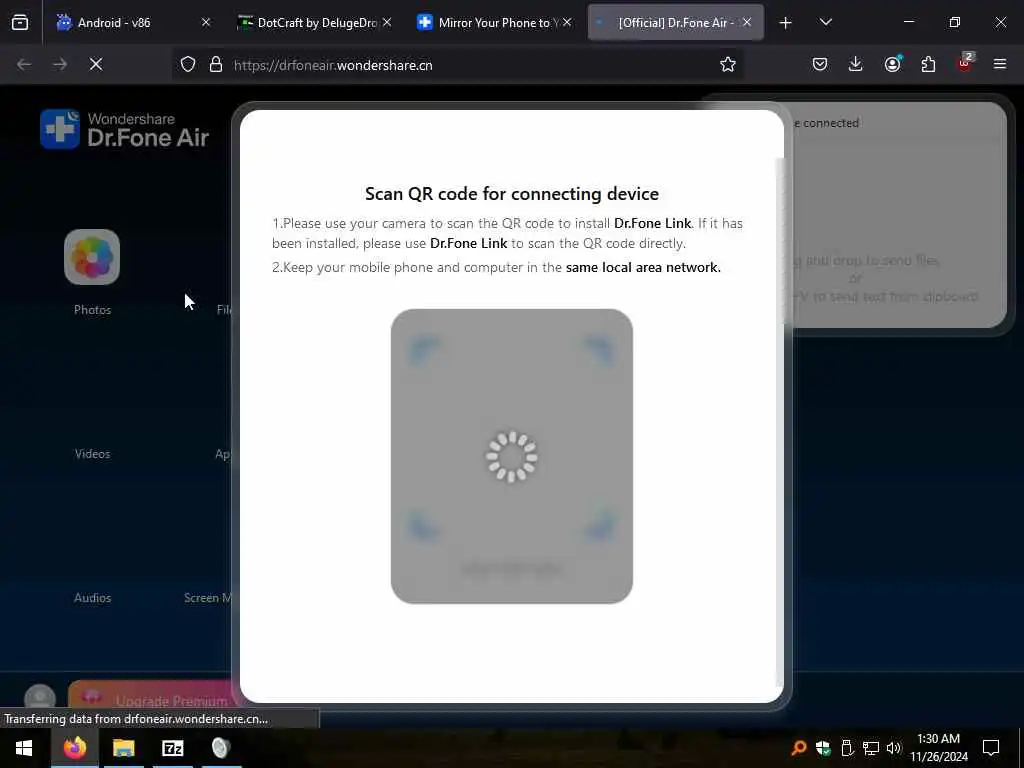View site security padlock information
Viewport: 1024px width, 768px height.
[x=216, y=65]
